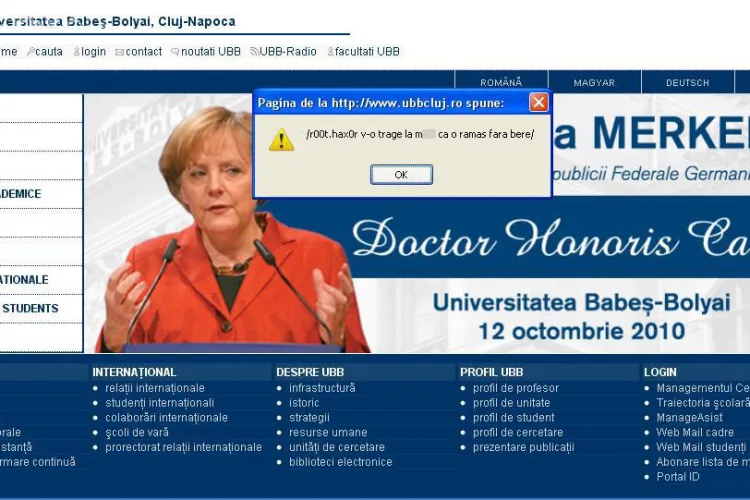Click the user icon beside login
The height and width of the screenshot is (500, 750).
tap(77, 52)
